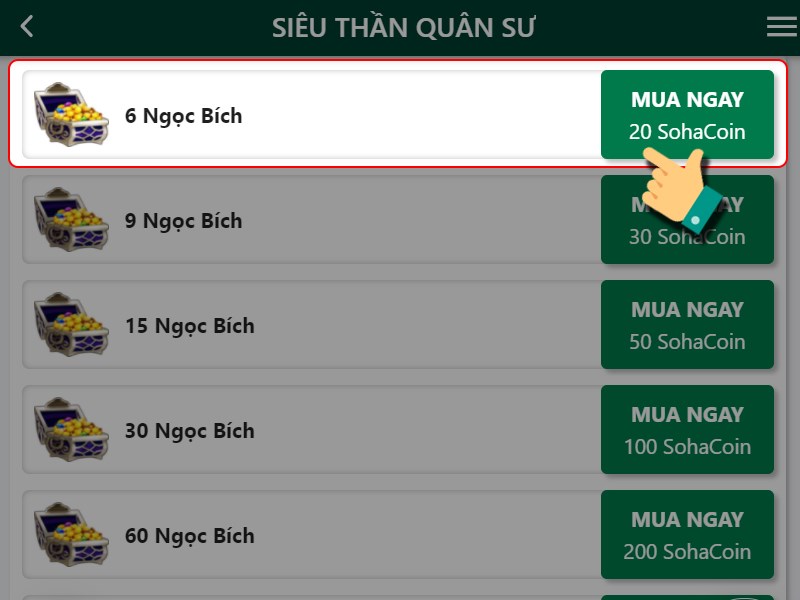The height and width of the screenshot is (600, 800).
Task: Click the 20 SohaCoin price label
Action: point(687,131)
